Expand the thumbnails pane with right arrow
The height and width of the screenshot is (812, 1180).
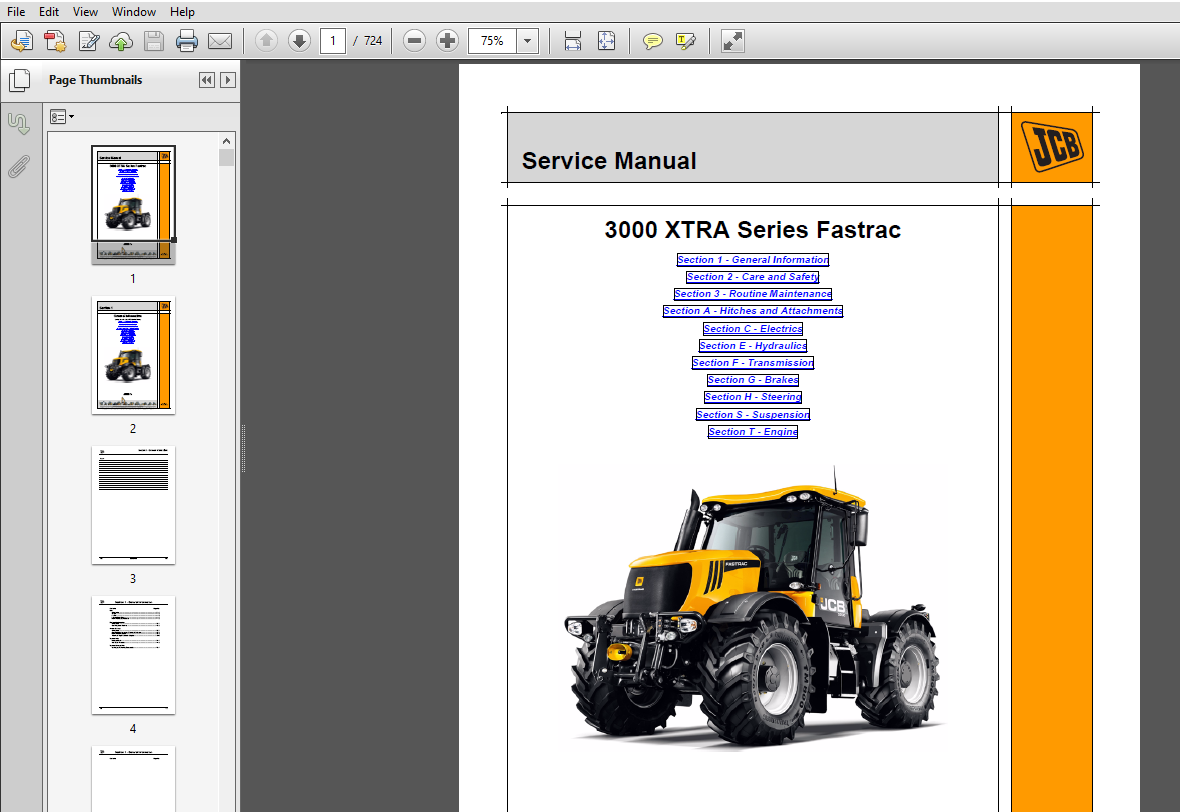228,80
